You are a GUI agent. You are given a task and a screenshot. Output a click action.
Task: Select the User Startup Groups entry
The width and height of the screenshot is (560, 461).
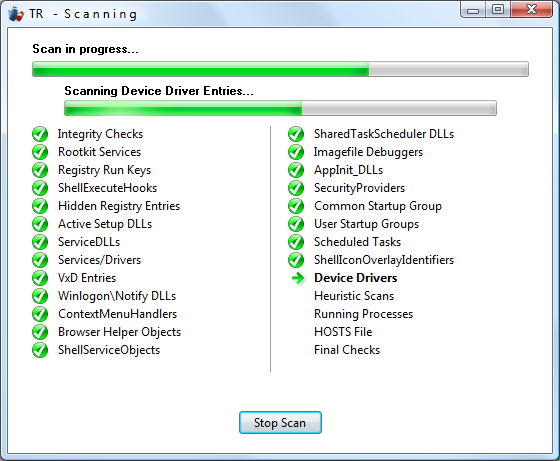(366, 224)
